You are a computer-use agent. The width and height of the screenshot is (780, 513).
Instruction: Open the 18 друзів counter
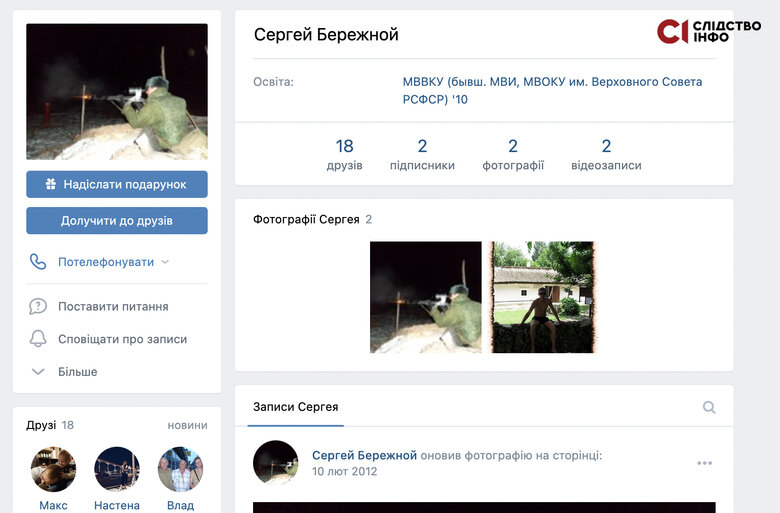[344, 154]
